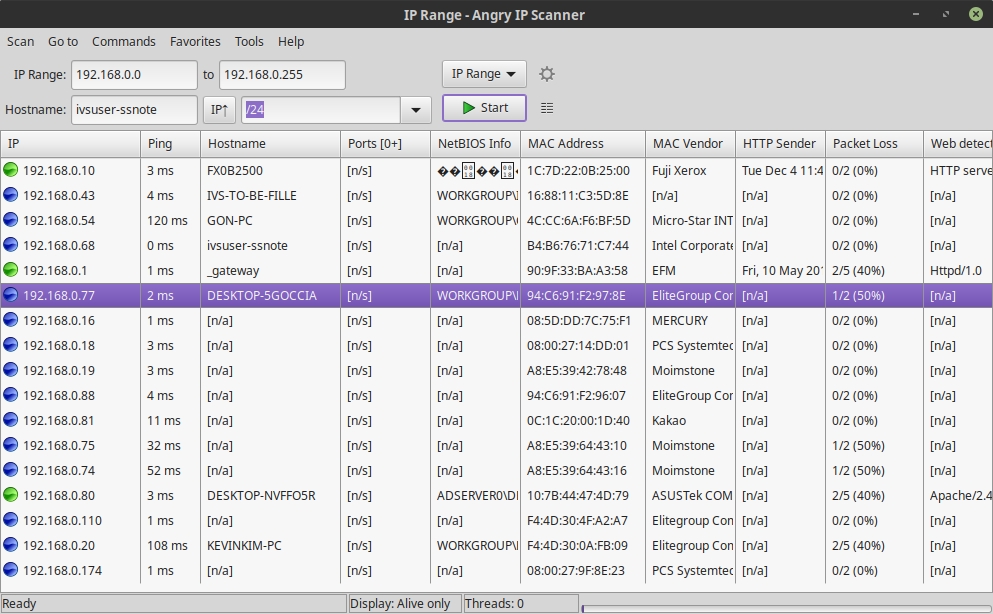Click the Hostname input field

point(134,110)
